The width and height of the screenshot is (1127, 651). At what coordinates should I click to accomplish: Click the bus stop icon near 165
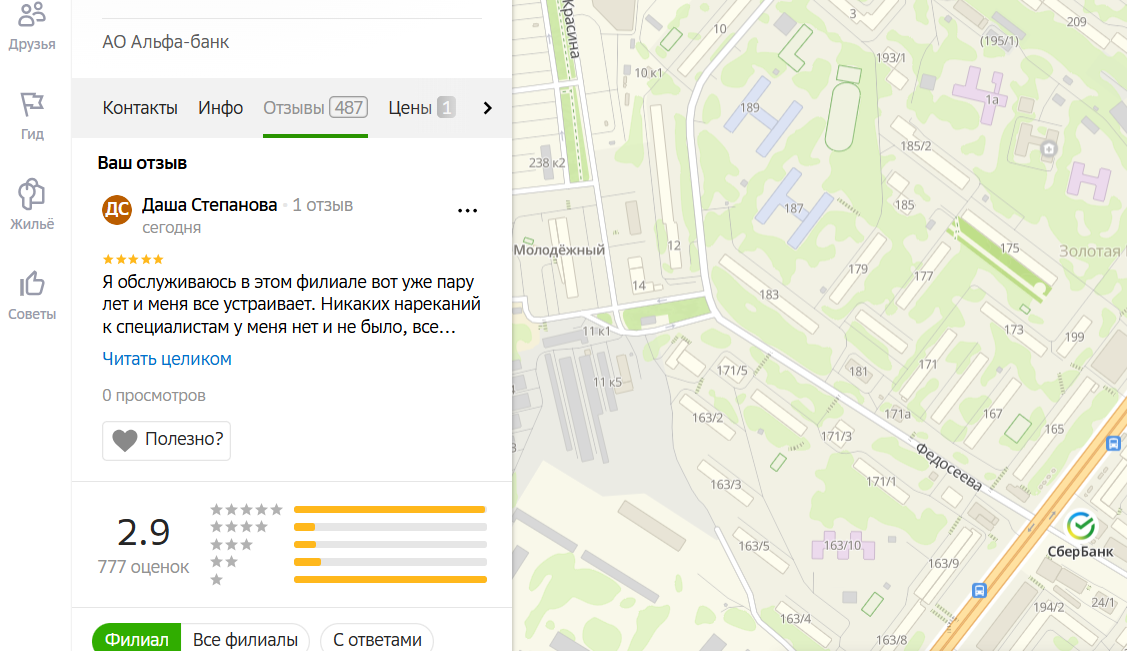1113,443
